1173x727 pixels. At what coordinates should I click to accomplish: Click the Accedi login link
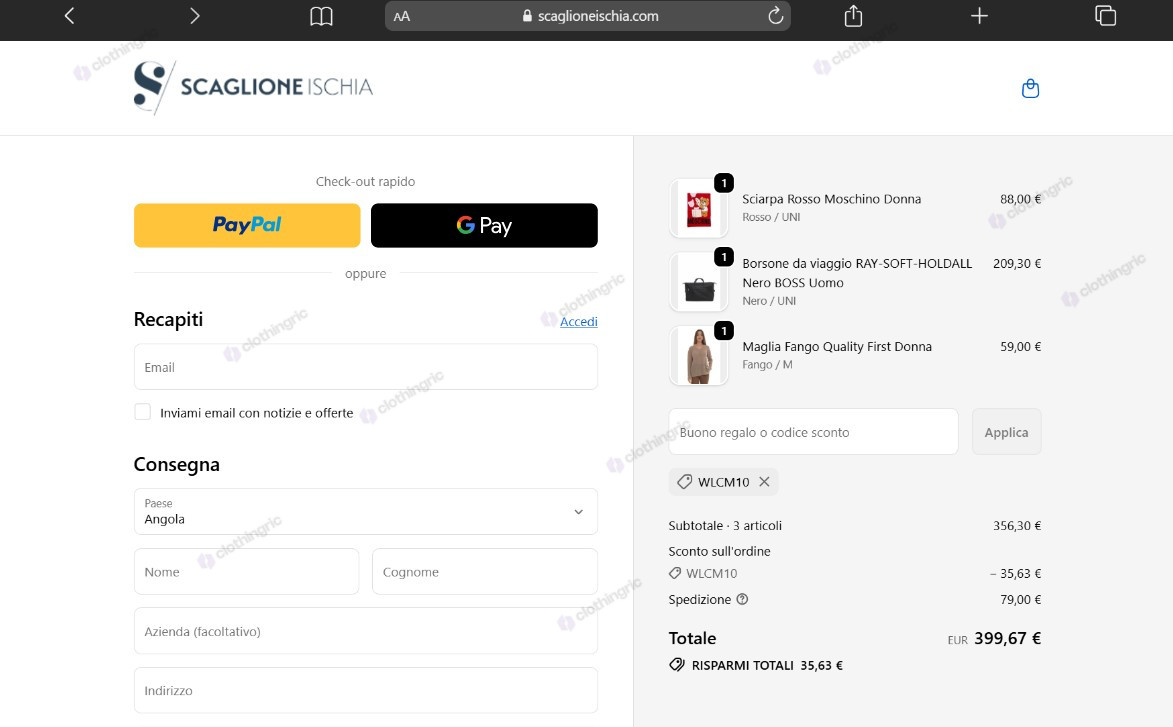(579, 322)
